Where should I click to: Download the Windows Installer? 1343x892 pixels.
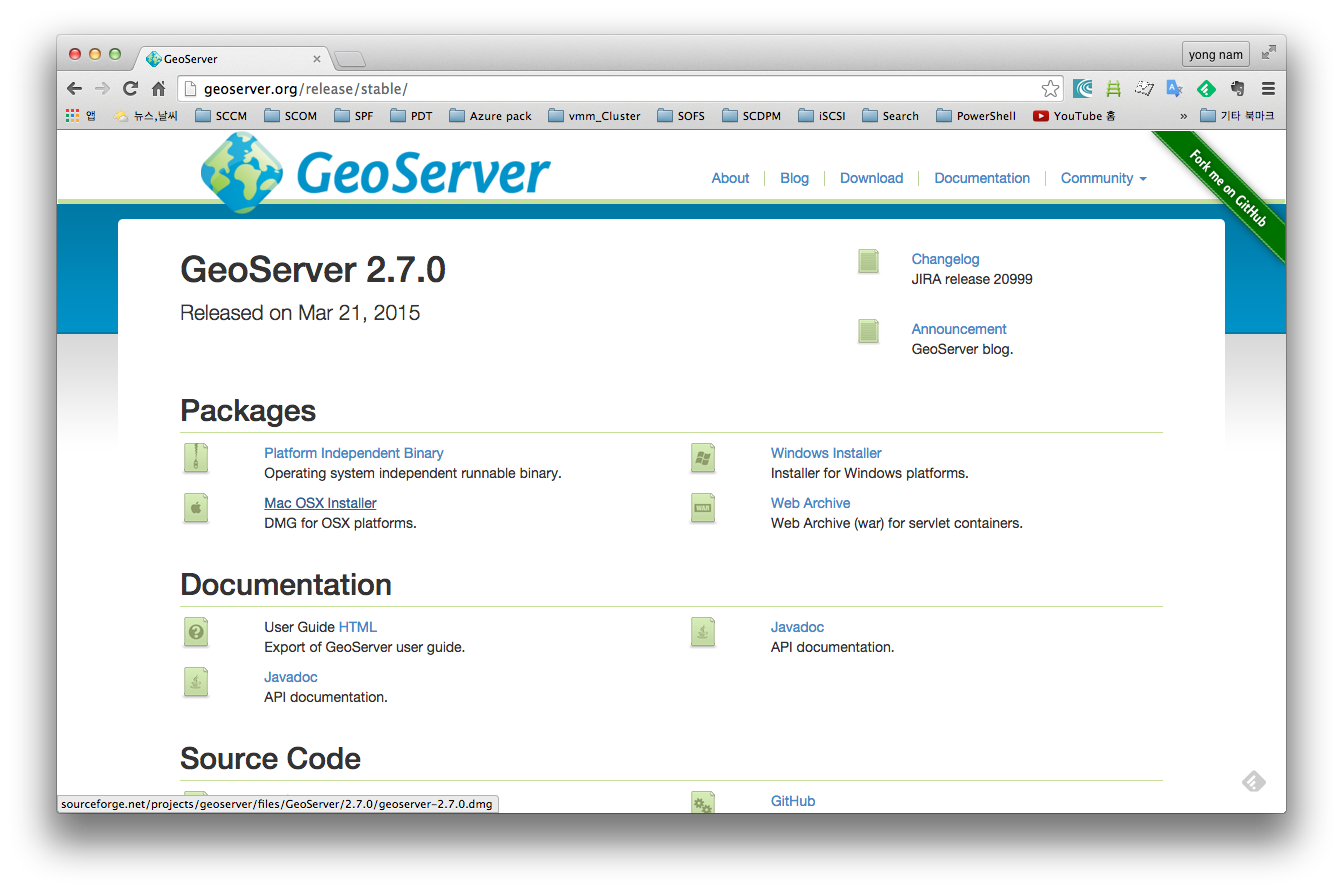pos(826,453)
